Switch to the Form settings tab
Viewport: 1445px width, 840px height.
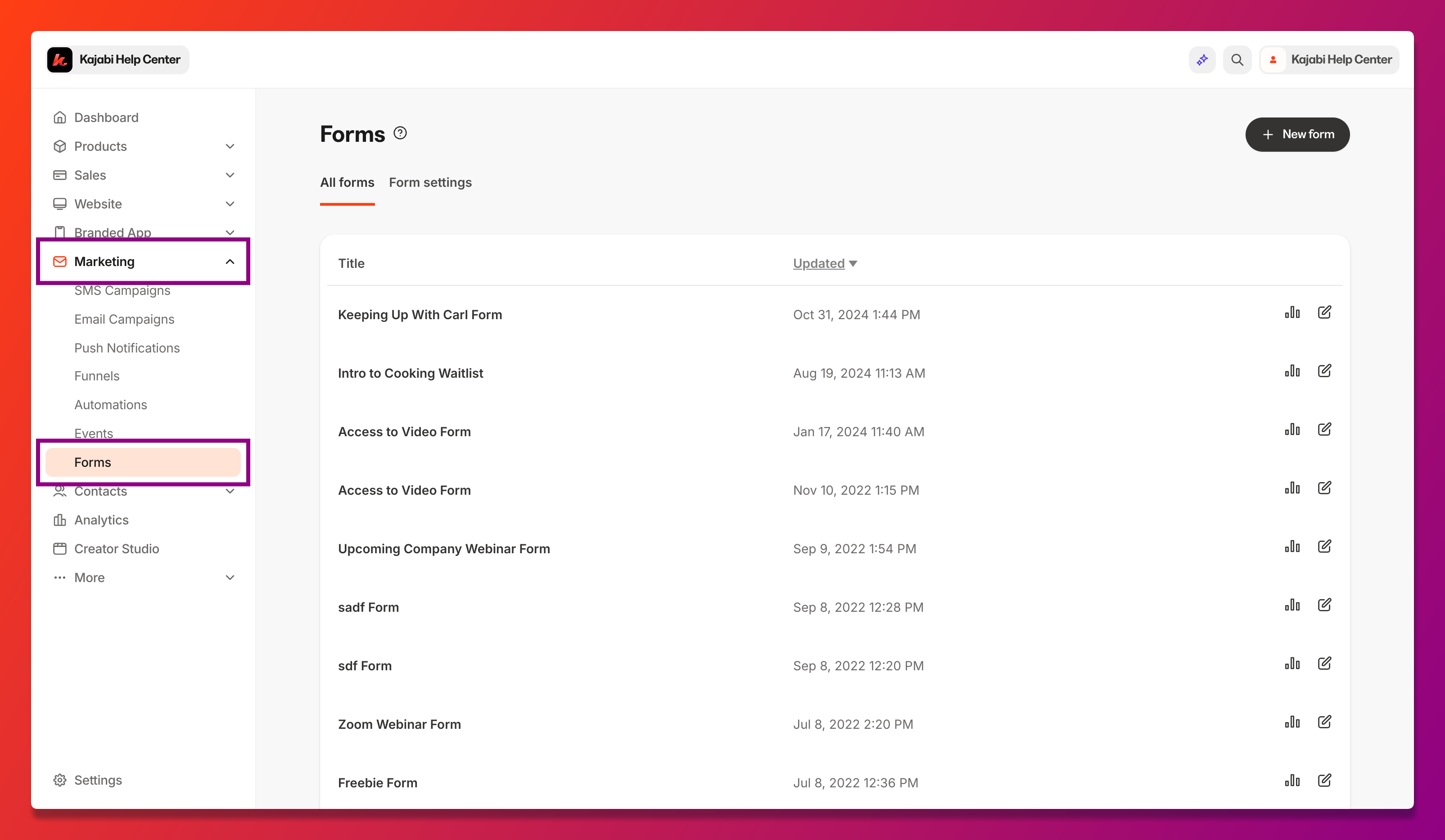(430, 182)
